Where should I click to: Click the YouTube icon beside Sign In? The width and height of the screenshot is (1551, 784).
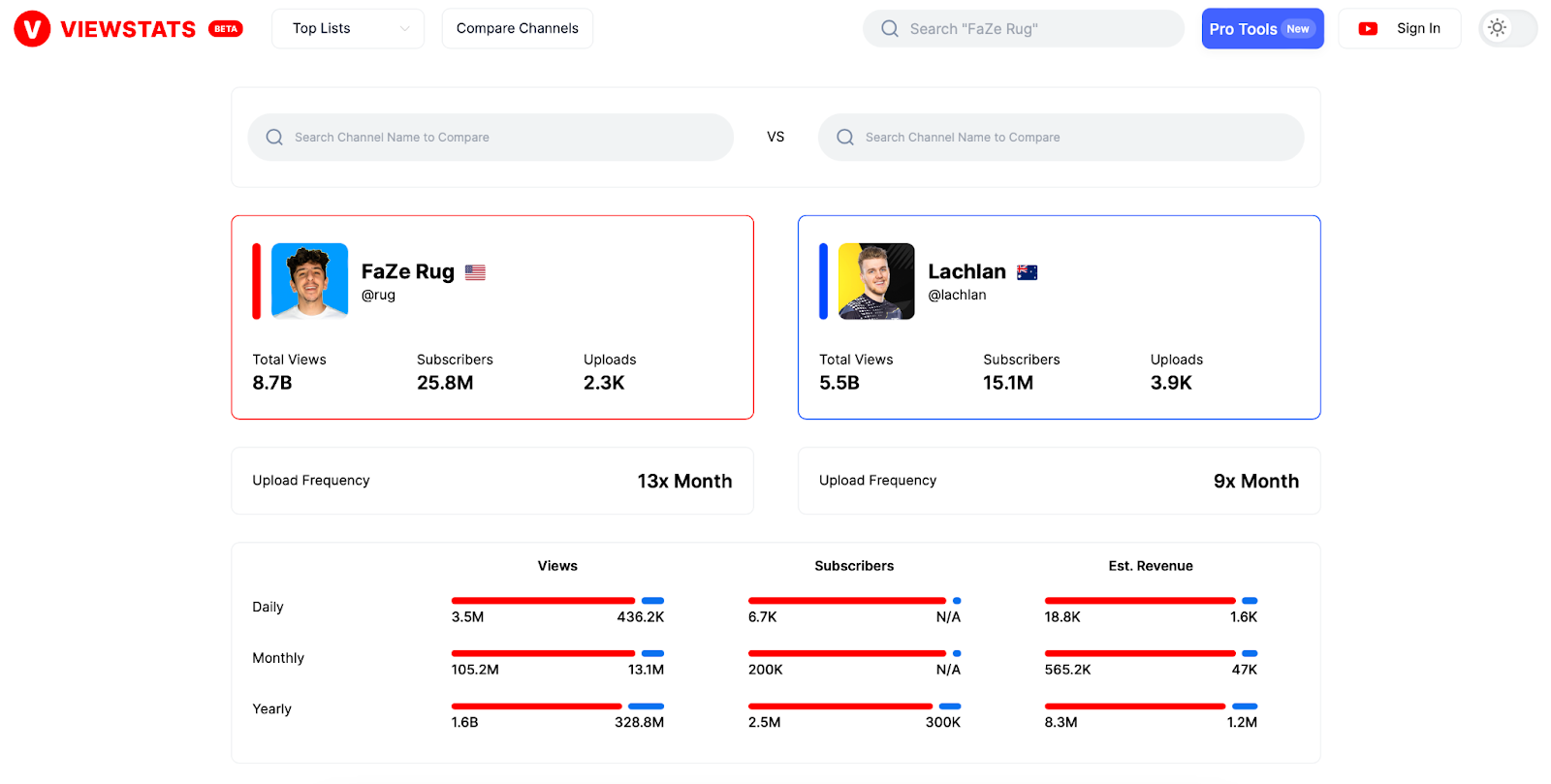click(x=1368, y=29)
